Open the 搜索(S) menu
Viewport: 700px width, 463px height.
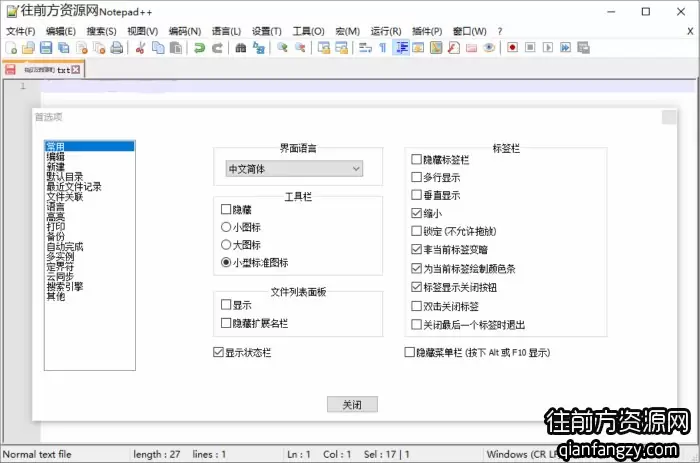pyautogui.click(x=101, y=31)
